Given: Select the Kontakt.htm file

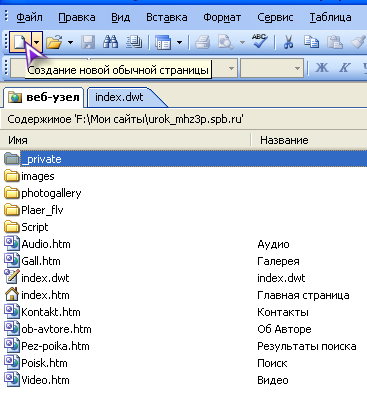Looking at the screenshot, I should point(51,312).
